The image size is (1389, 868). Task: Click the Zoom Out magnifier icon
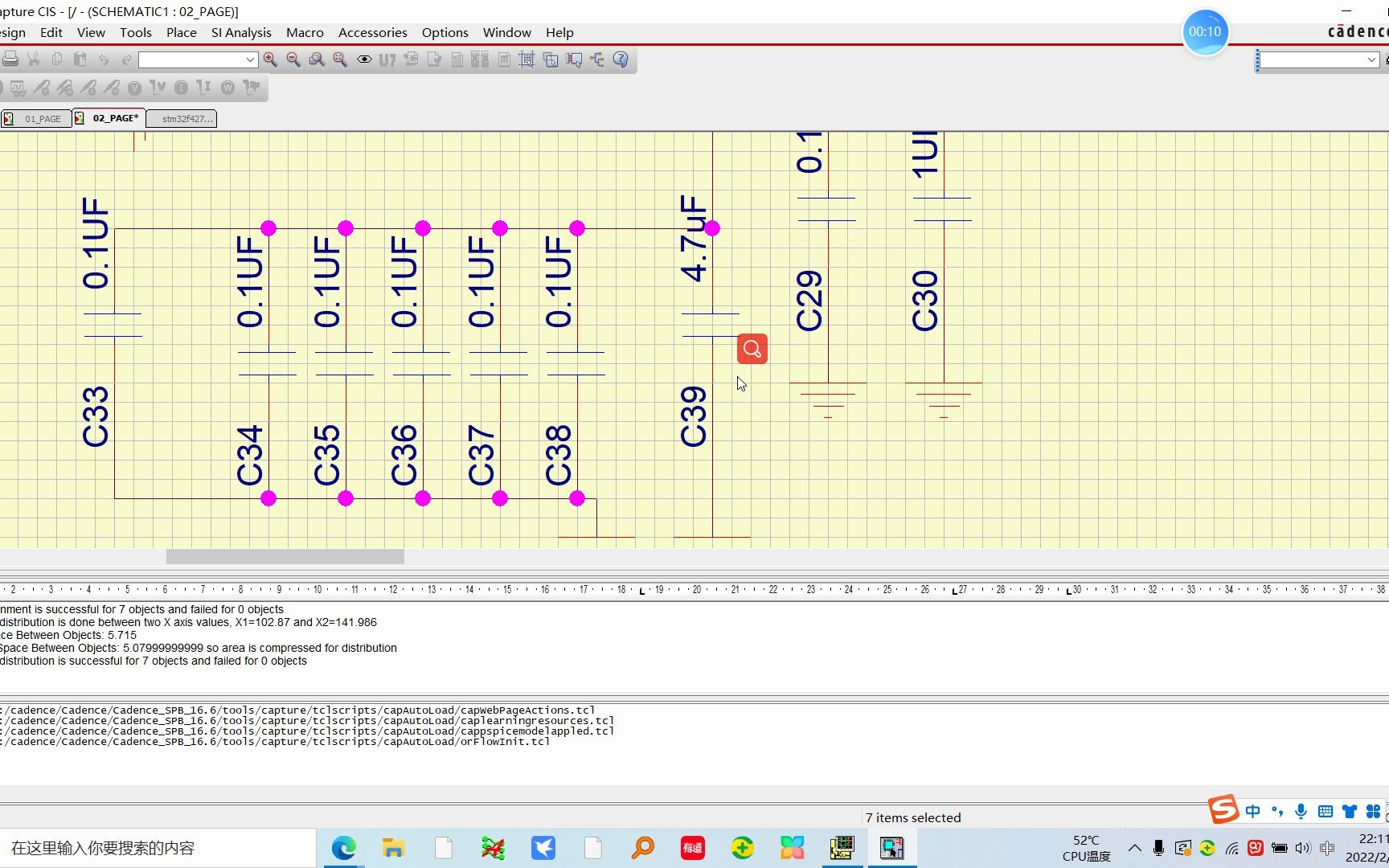coord(293,59)
